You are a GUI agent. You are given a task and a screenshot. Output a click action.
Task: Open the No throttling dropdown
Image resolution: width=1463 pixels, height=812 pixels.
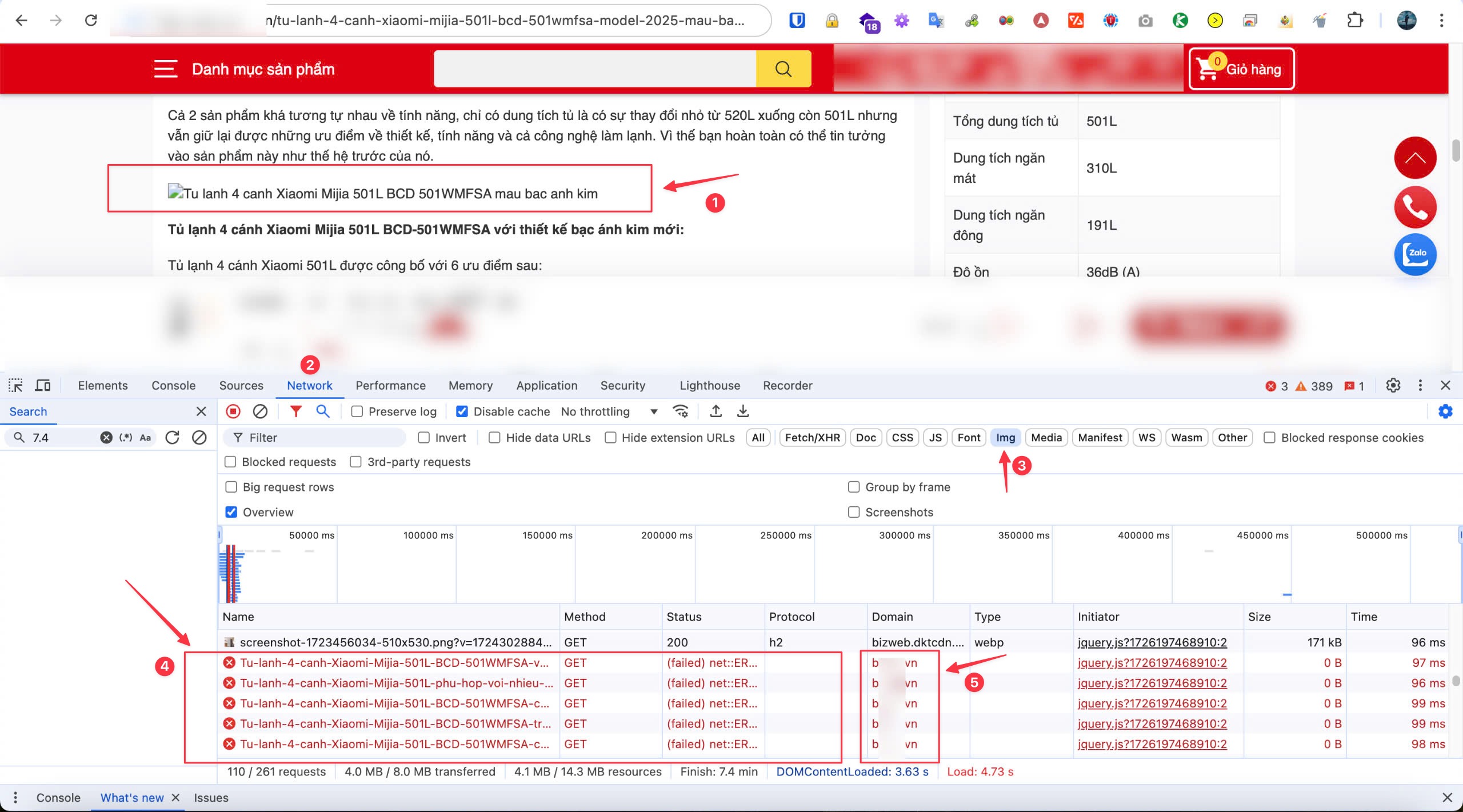pyautogui.click(x=609, y=411)
